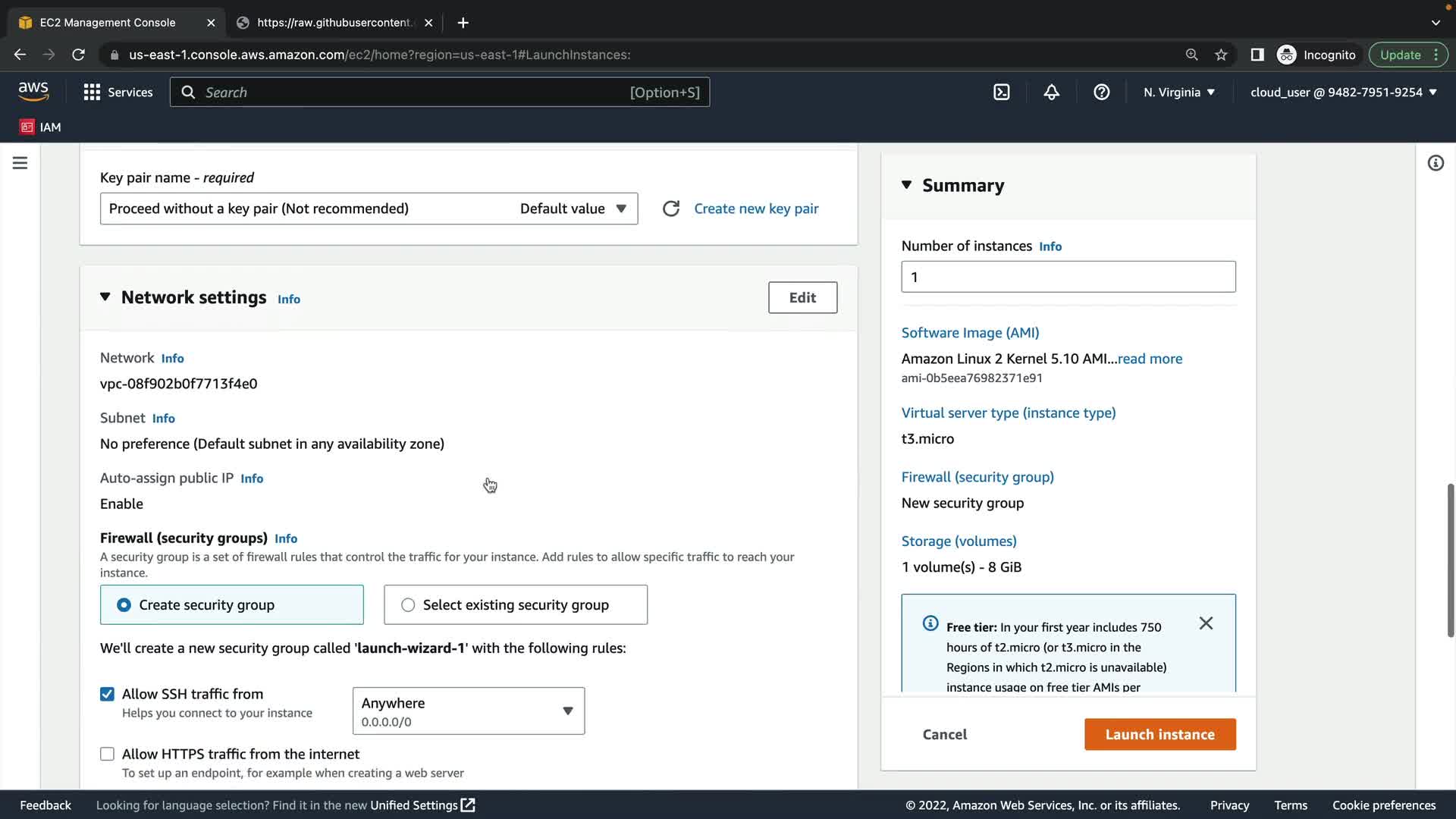Screen dimensions: 1456x819
Task: Open the Key pair name dropdown
Action: 369,209
